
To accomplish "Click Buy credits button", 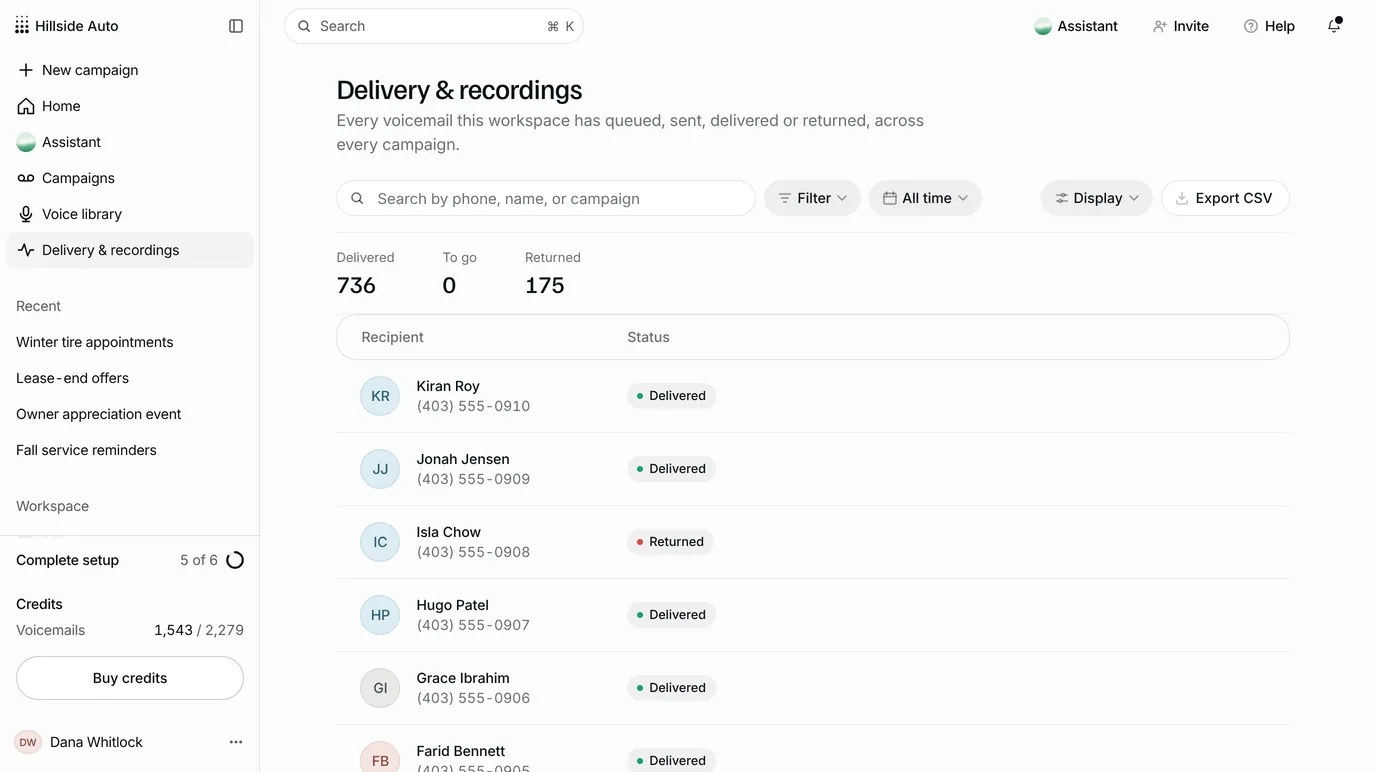I will 130,678.
